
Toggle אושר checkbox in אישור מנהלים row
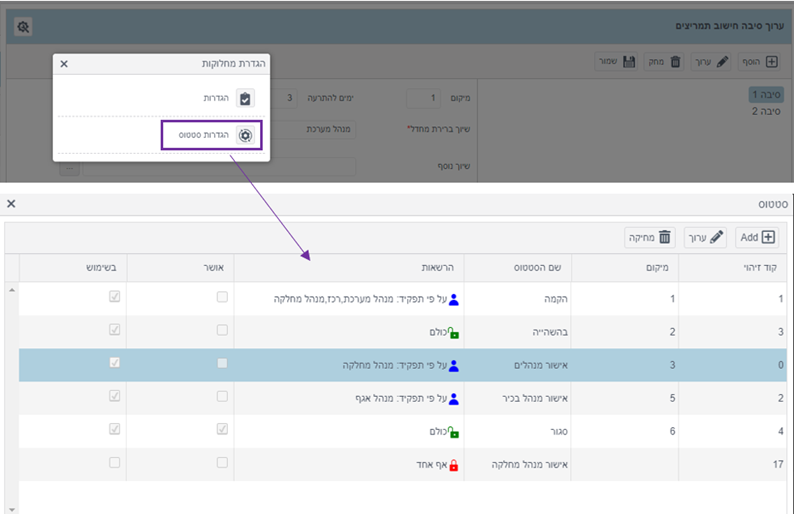[222, 363]
